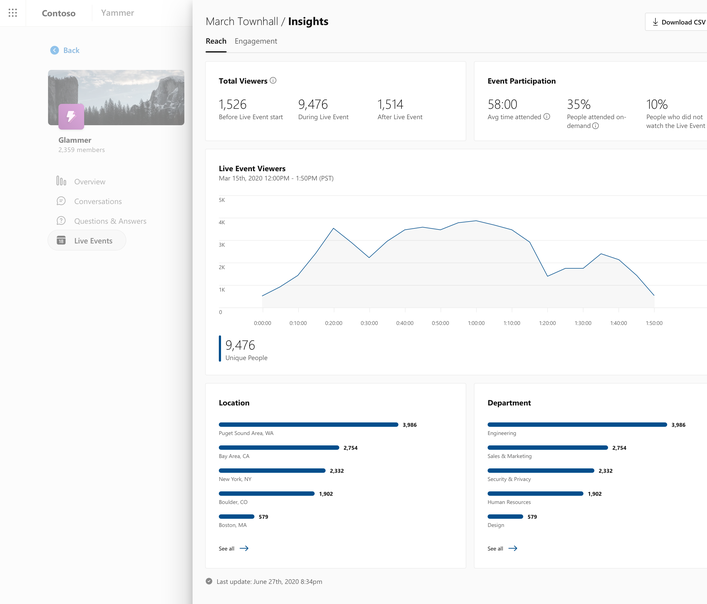Click the Conversations speech bubble icon
Screen dimensions: 707x604
61,201
